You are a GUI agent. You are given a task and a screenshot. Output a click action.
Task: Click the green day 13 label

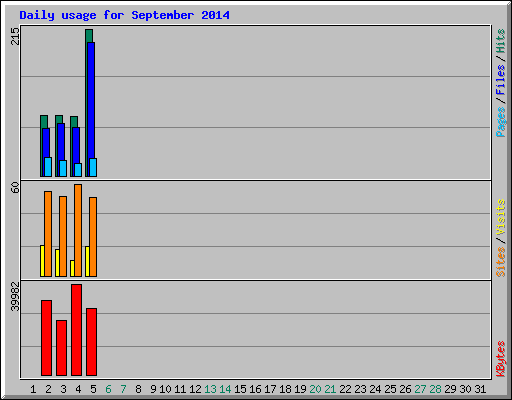pyautogui.click(x=210, y=389)
